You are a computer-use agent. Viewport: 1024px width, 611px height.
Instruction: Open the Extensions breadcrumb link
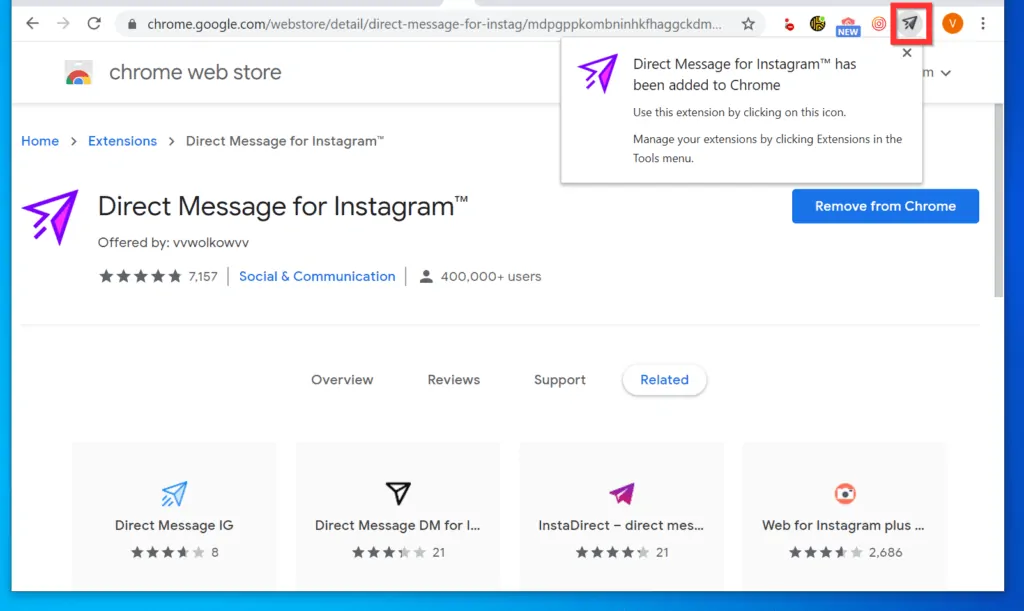(122, 141)
